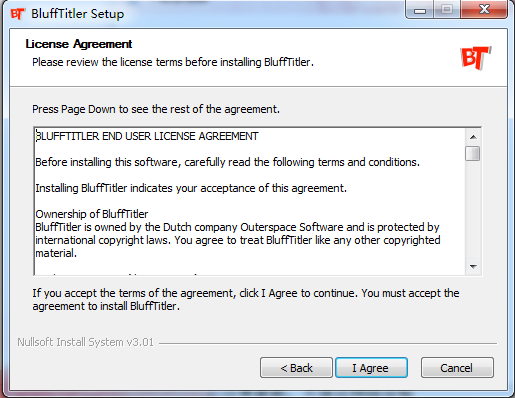Click the Press Page Down instruction text
The height and width of the screenshot is (398, 515).
point(156,109)
